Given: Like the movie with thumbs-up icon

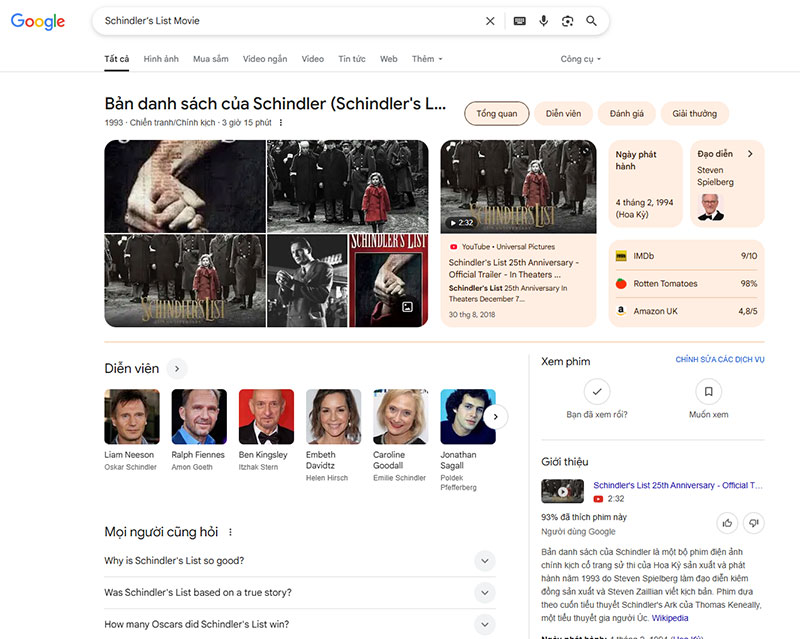Looking at the screenshot, I should [x=727, y=523].
